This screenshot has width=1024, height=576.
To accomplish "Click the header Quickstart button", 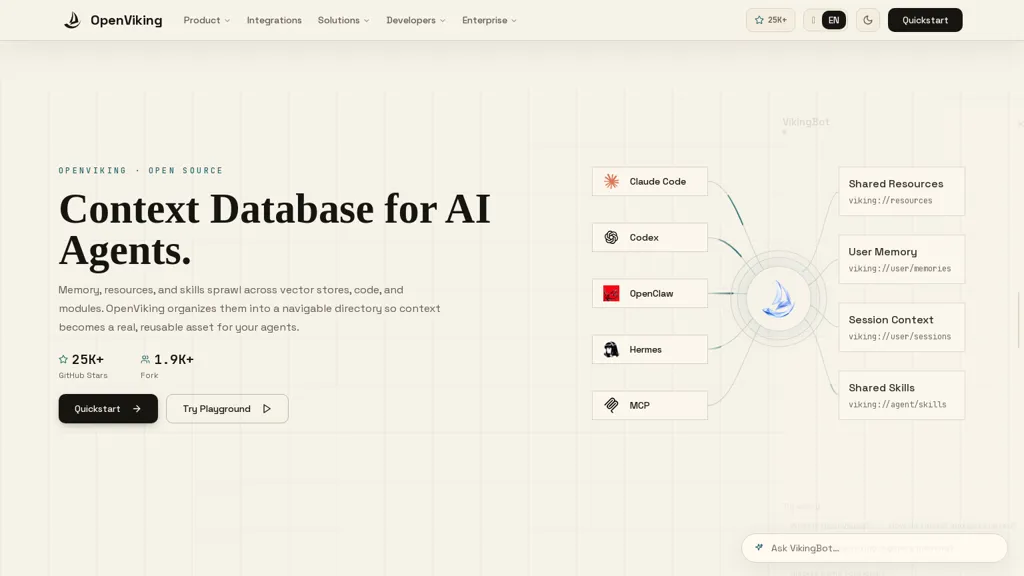I will 925,20.
